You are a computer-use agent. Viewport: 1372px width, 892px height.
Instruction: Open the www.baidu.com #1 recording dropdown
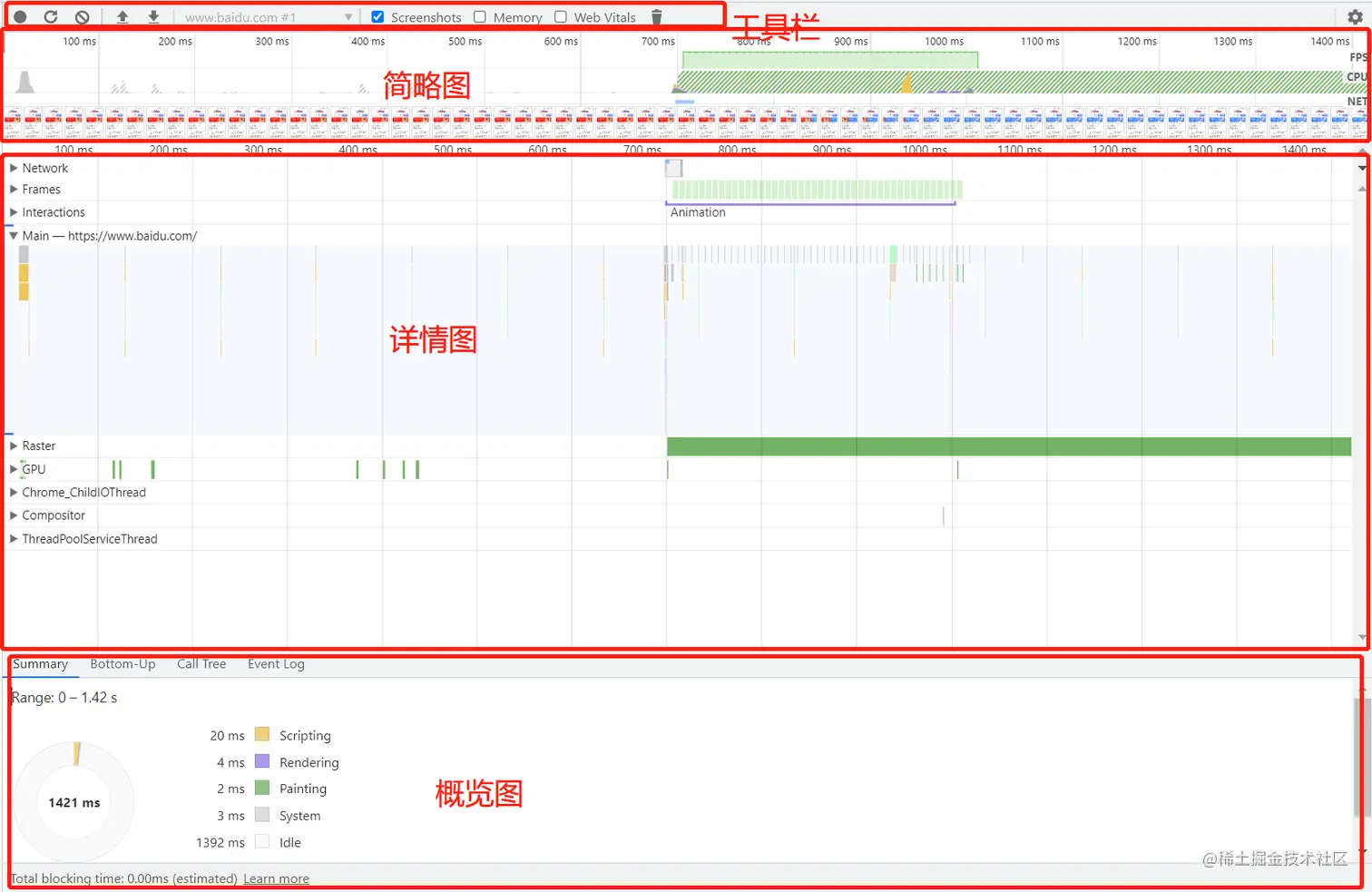pos(268,17)
